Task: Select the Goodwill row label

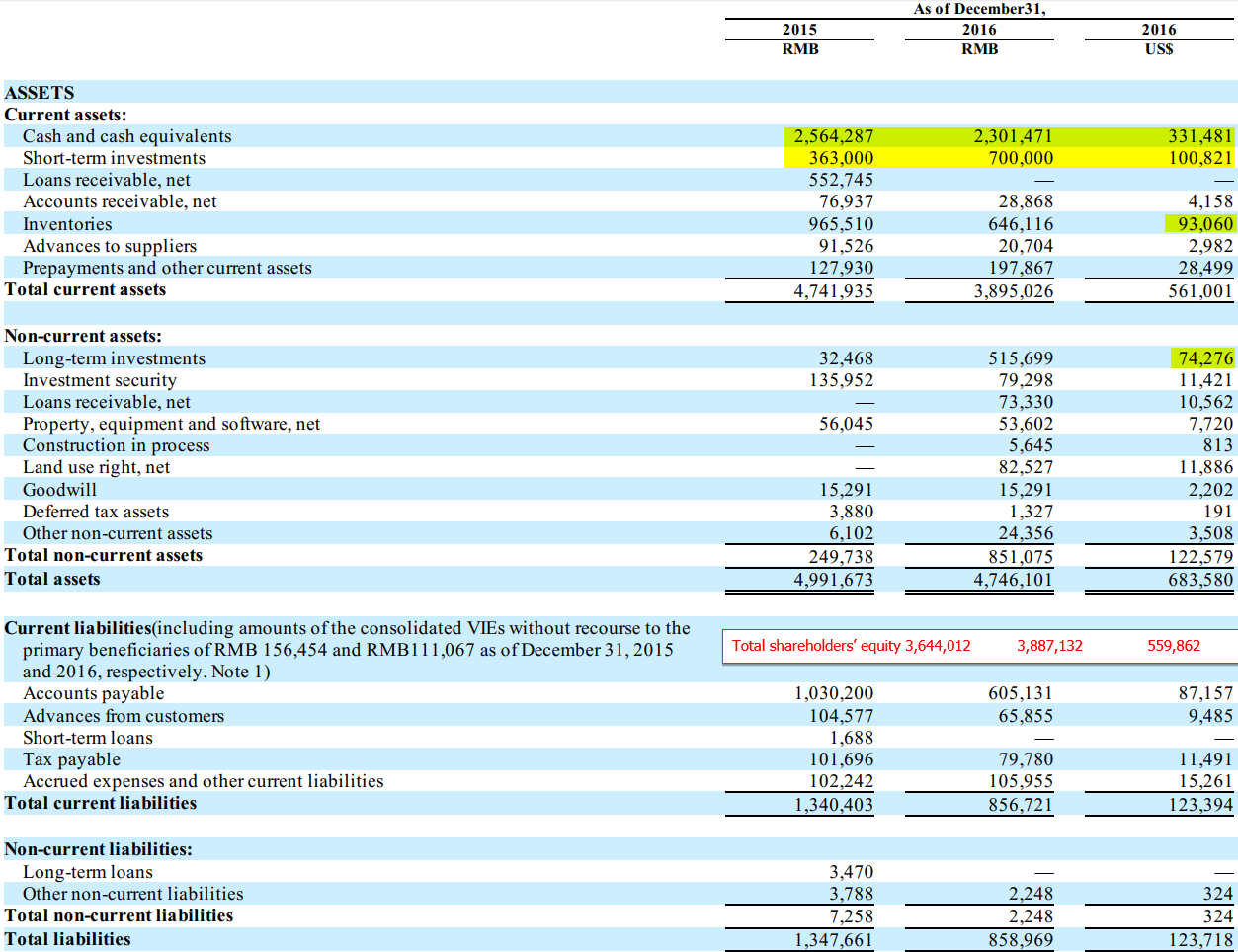Action: click(59, 490)
